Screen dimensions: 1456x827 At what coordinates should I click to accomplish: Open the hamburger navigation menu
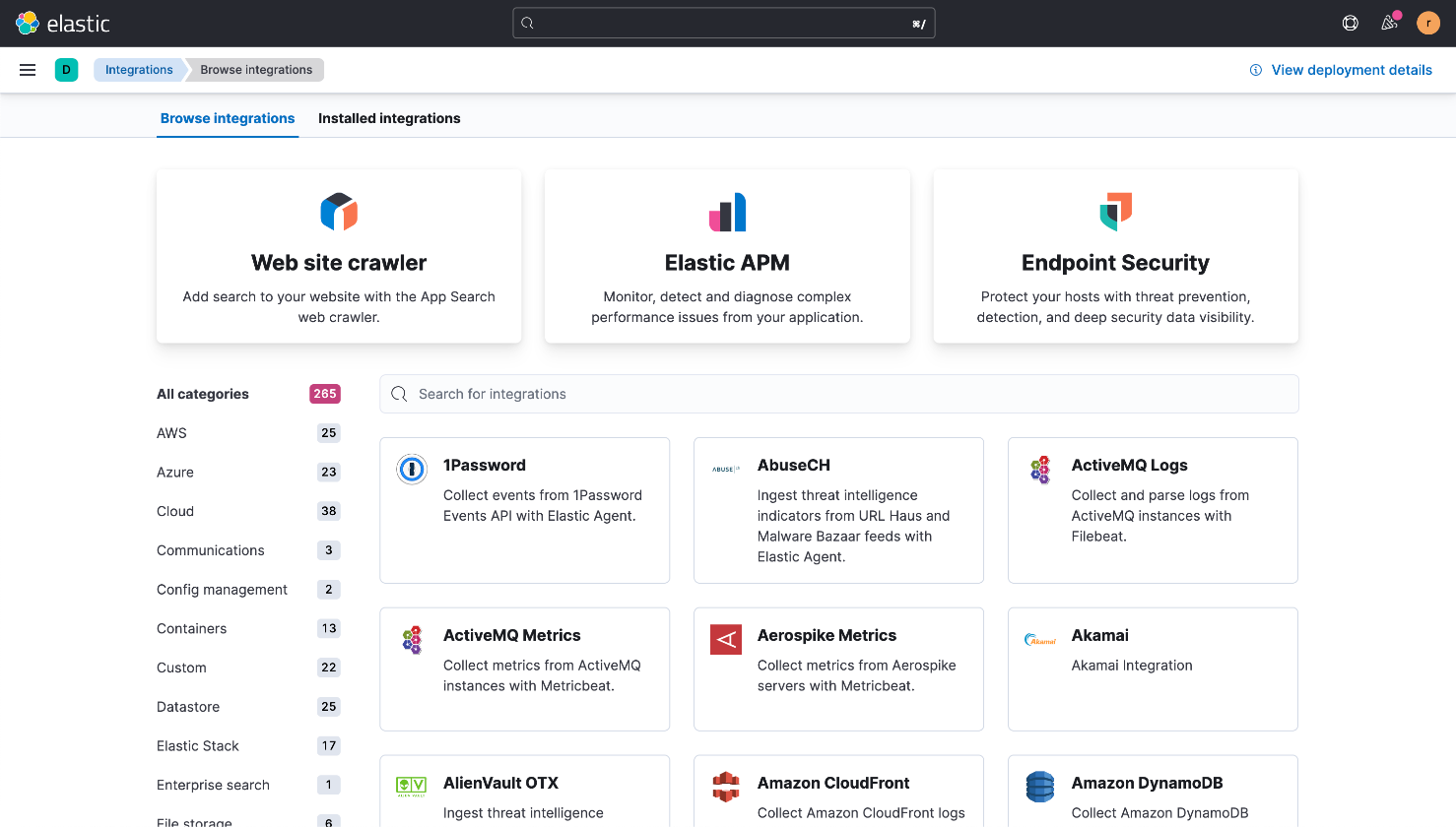pos(28,70)
